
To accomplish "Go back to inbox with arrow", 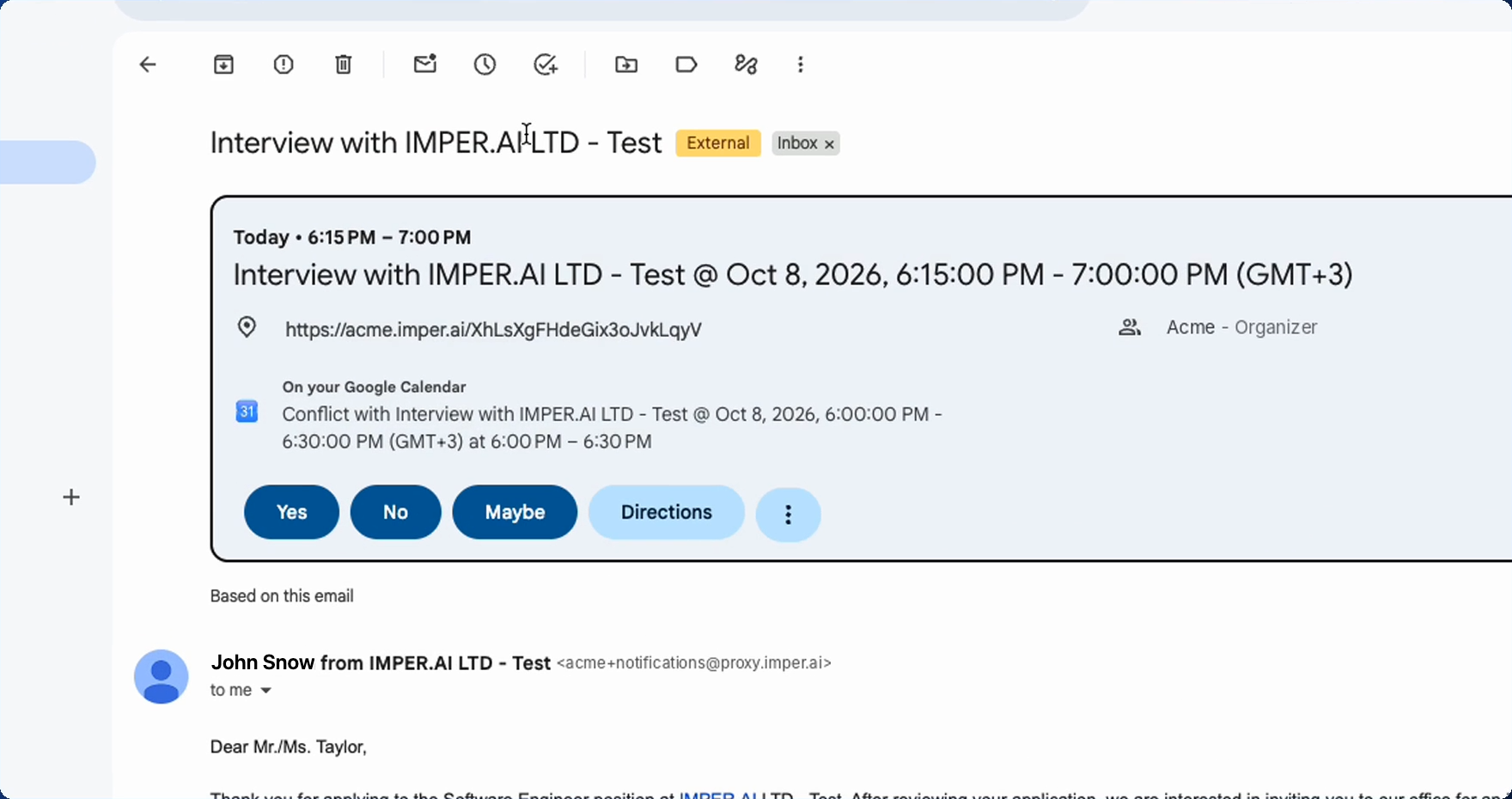I will (148, 64).
